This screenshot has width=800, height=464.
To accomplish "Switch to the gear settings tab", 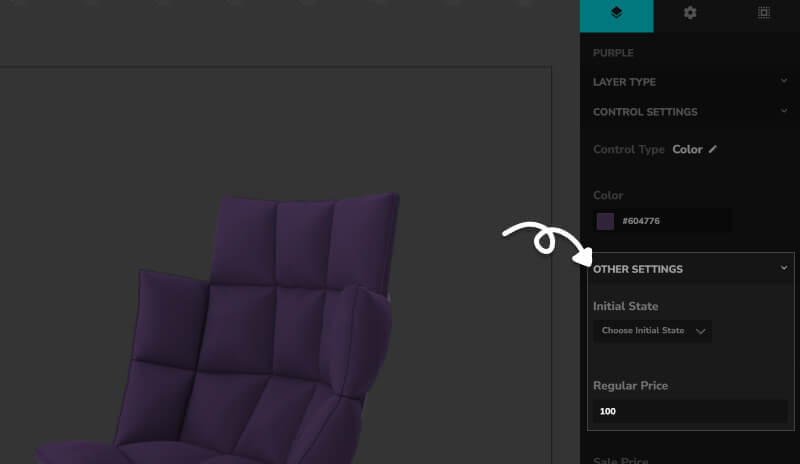I will tap(690, 14).
